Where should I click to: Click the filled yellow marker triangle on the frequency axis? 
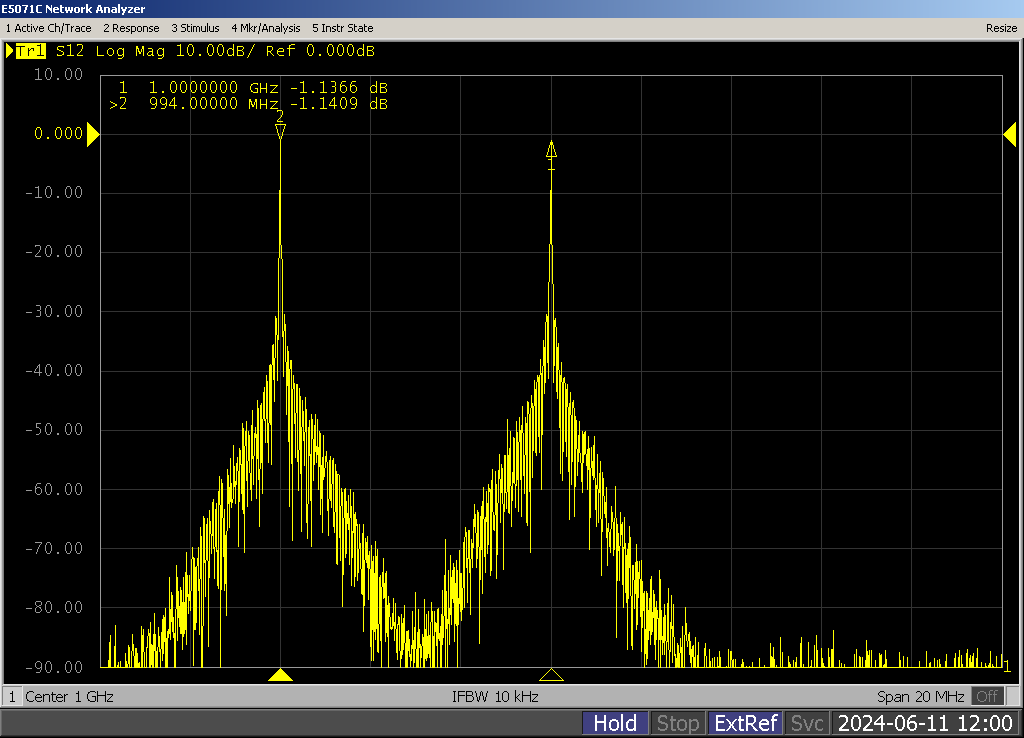[x=281, y=675]
